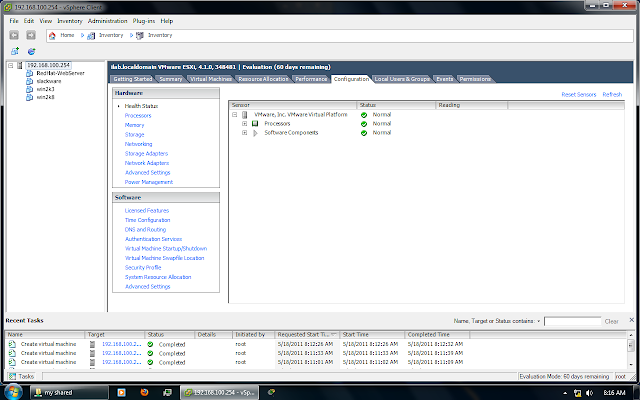Open Windows Media Player taskbar icon
Image resolution: width=640 pixels, height=400 pixels.
(121, 393)
